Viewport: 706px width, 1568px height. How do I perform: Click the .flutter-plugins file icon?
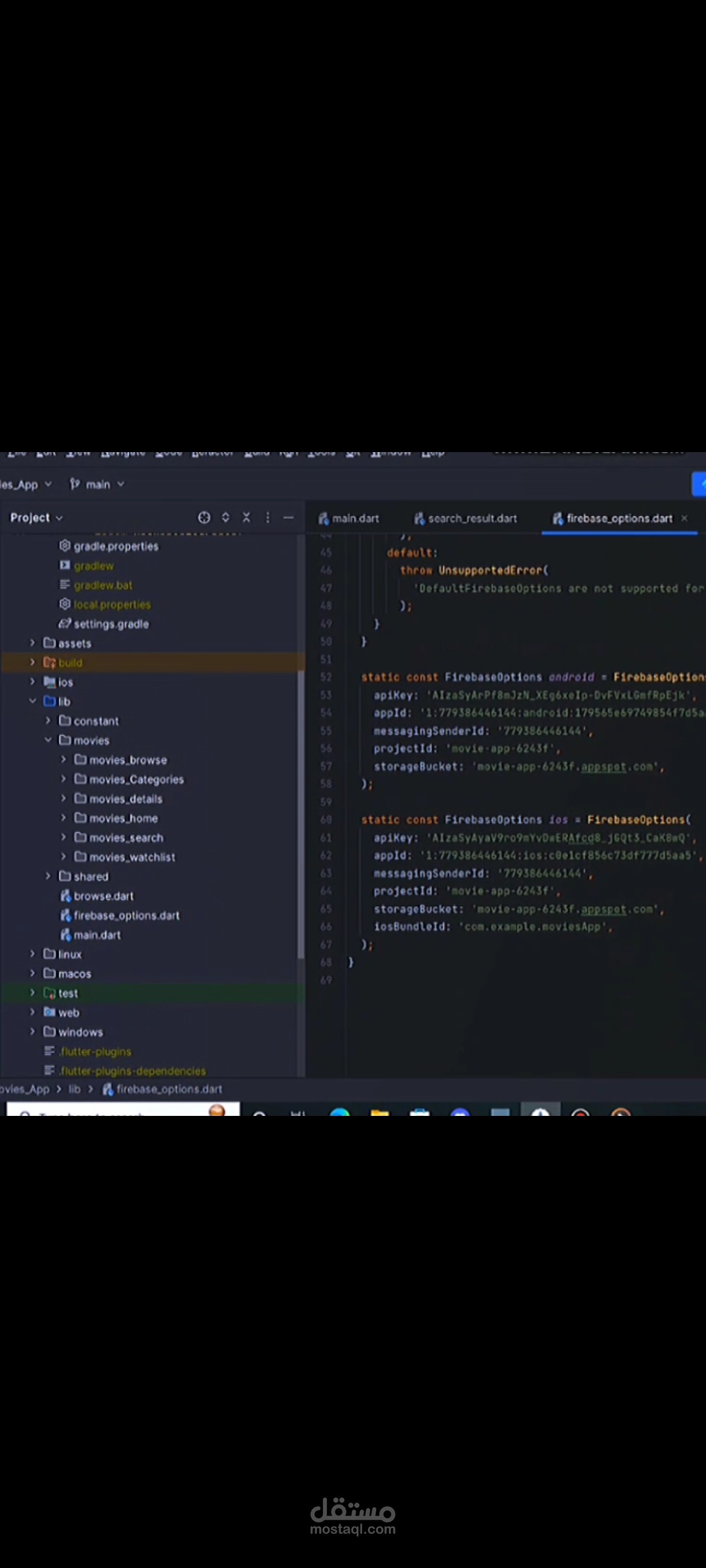(x=49, y=1051)
